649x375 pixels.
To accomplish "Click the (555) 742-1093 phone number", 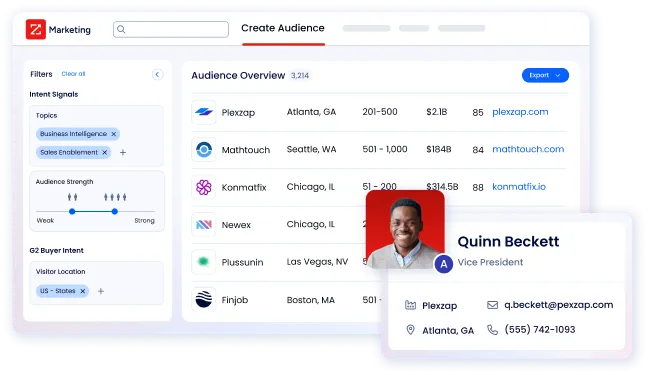I will click(540, 330).
